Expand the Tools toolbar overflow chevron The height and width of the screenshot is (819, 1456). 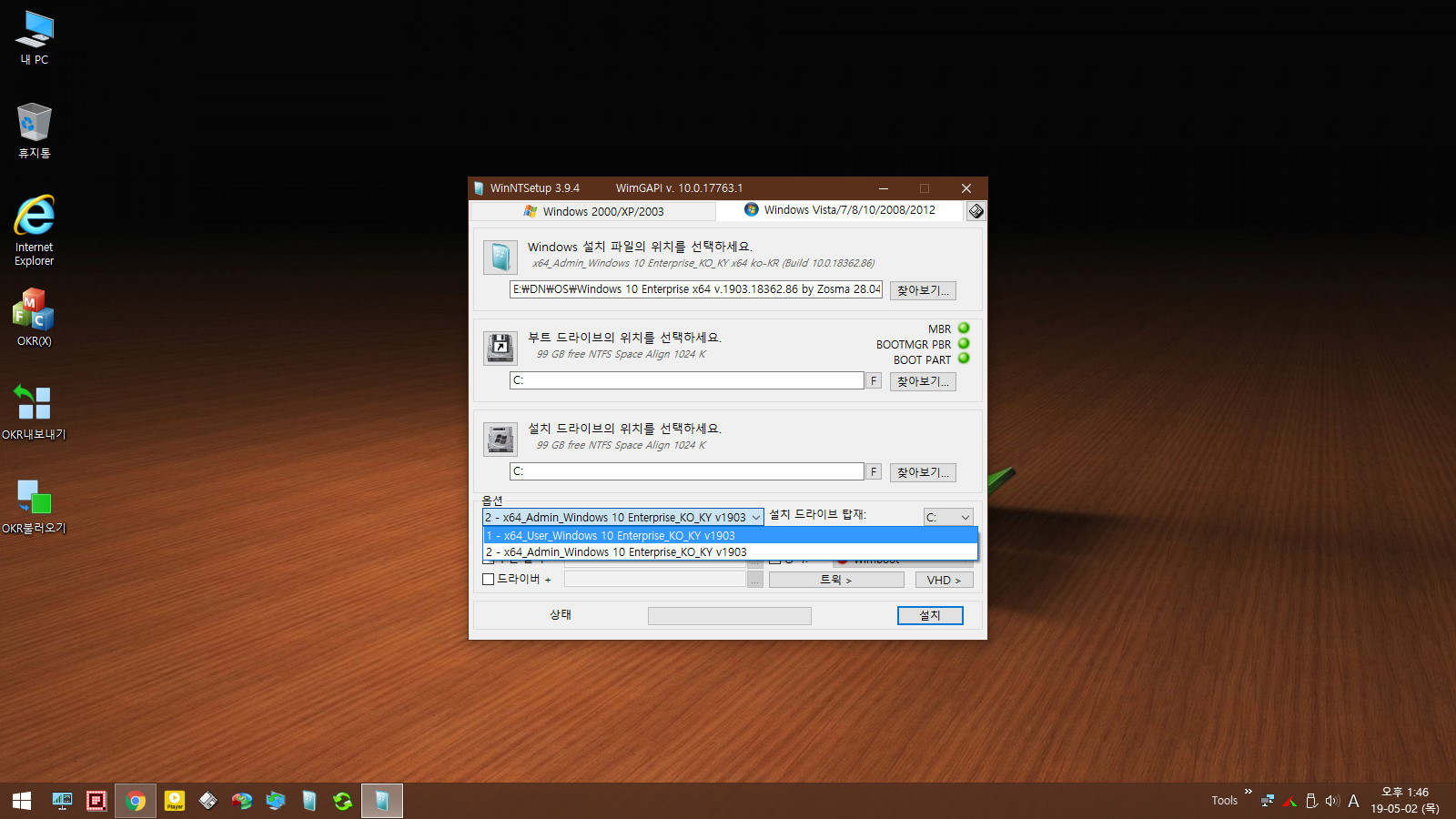click(x=1249, y=792)
